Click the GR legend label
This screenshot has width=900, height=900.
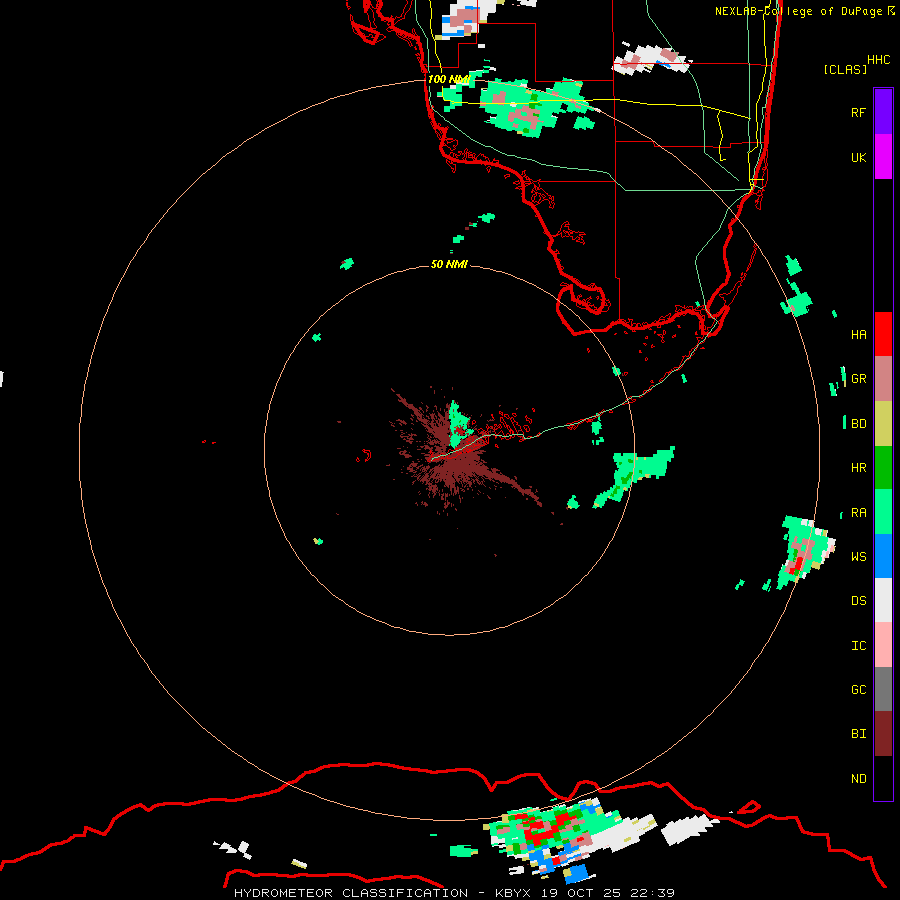[x=858, y=379]
